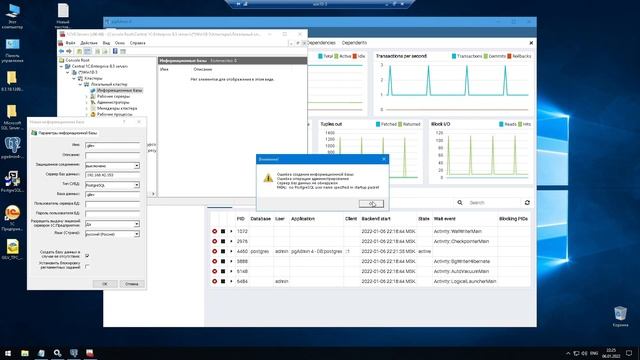Switch to the Dependencies tab in pgAdmin
640x360 pixels.
click(x=322, y=43)
